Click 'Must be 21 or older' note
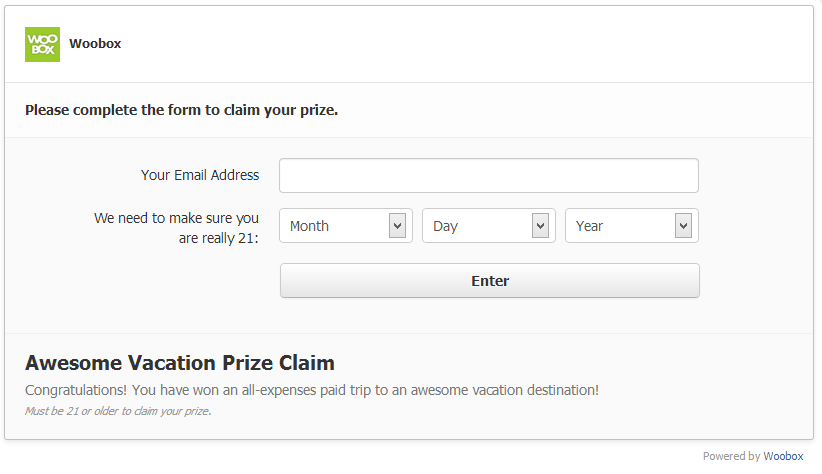Image resolution: width=822 pixels, height=474 pixels. (118, 411)
